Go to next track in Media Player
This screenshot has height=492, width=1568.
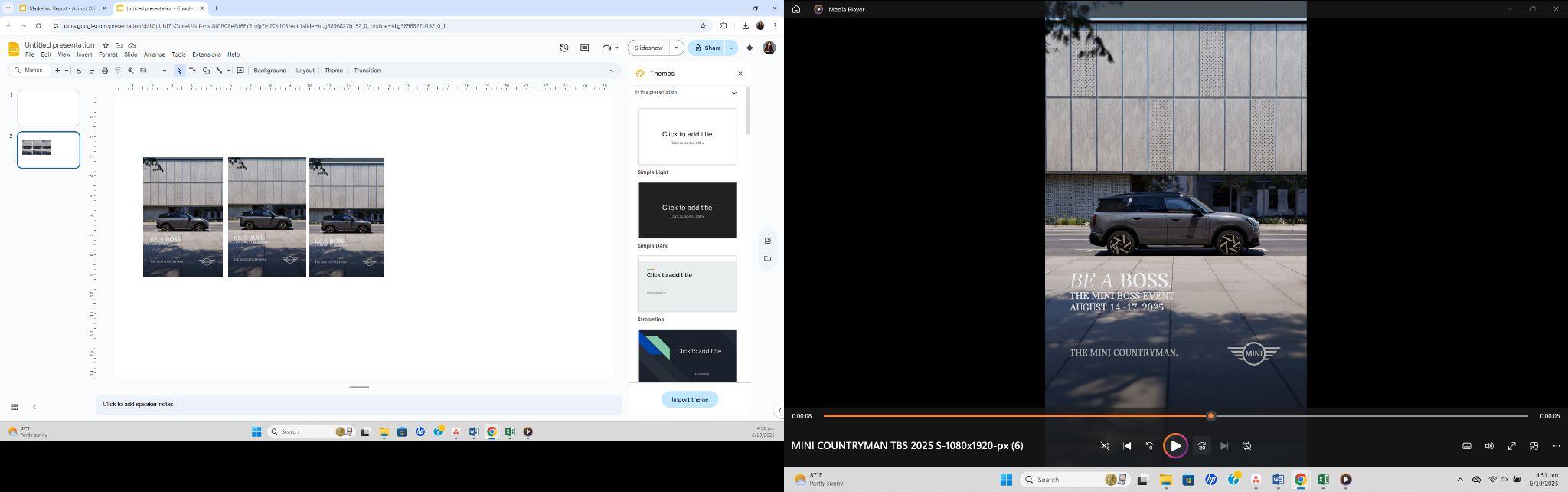1223,446
